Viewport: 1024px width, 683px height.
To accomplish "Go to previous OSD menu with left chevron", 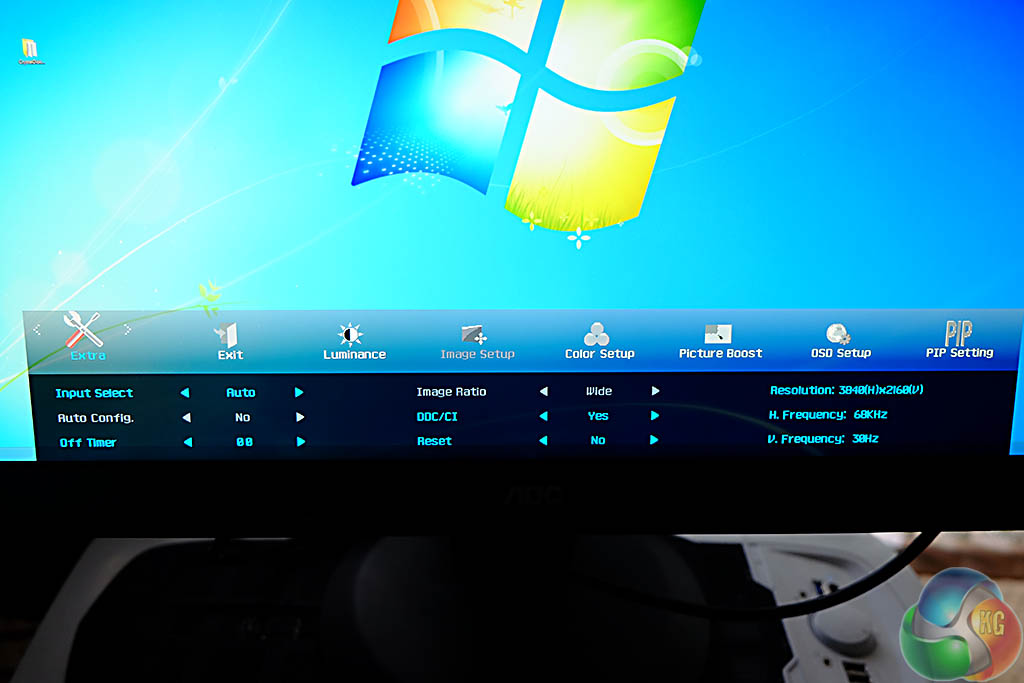I will (x=37, y=330).
